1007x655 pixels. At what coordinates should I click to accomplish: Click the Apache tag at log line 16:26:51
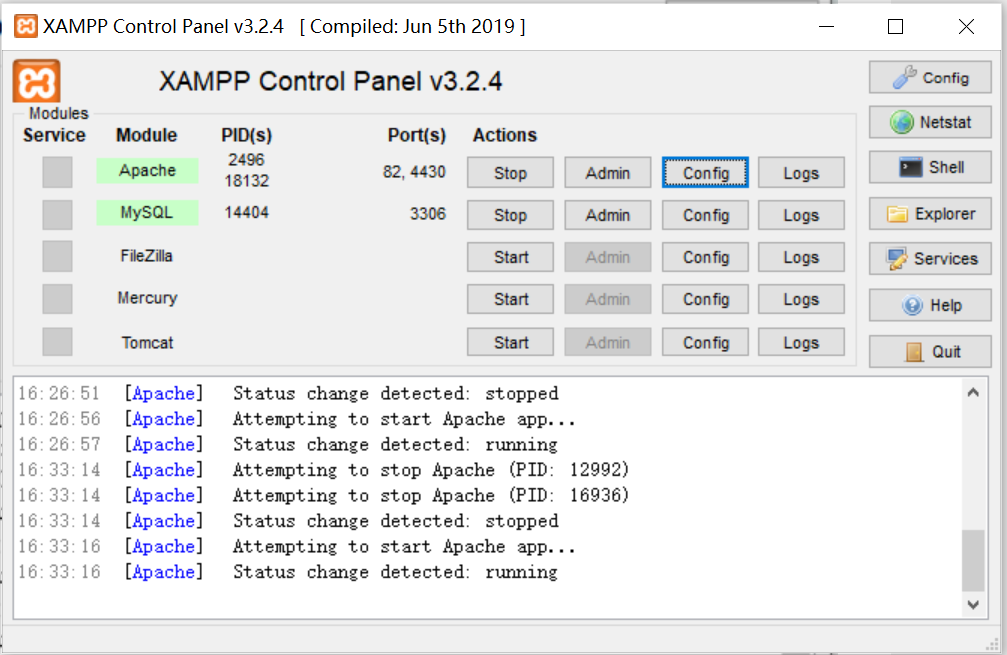(x=164, y=393)
